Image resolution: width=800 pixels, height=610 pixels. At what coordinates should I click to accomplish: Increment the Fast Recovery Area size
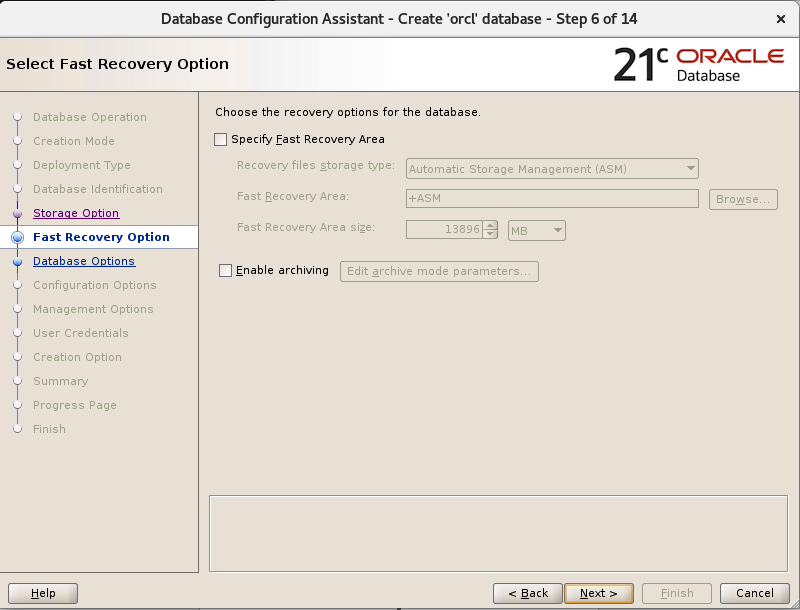tap(489, 227)
